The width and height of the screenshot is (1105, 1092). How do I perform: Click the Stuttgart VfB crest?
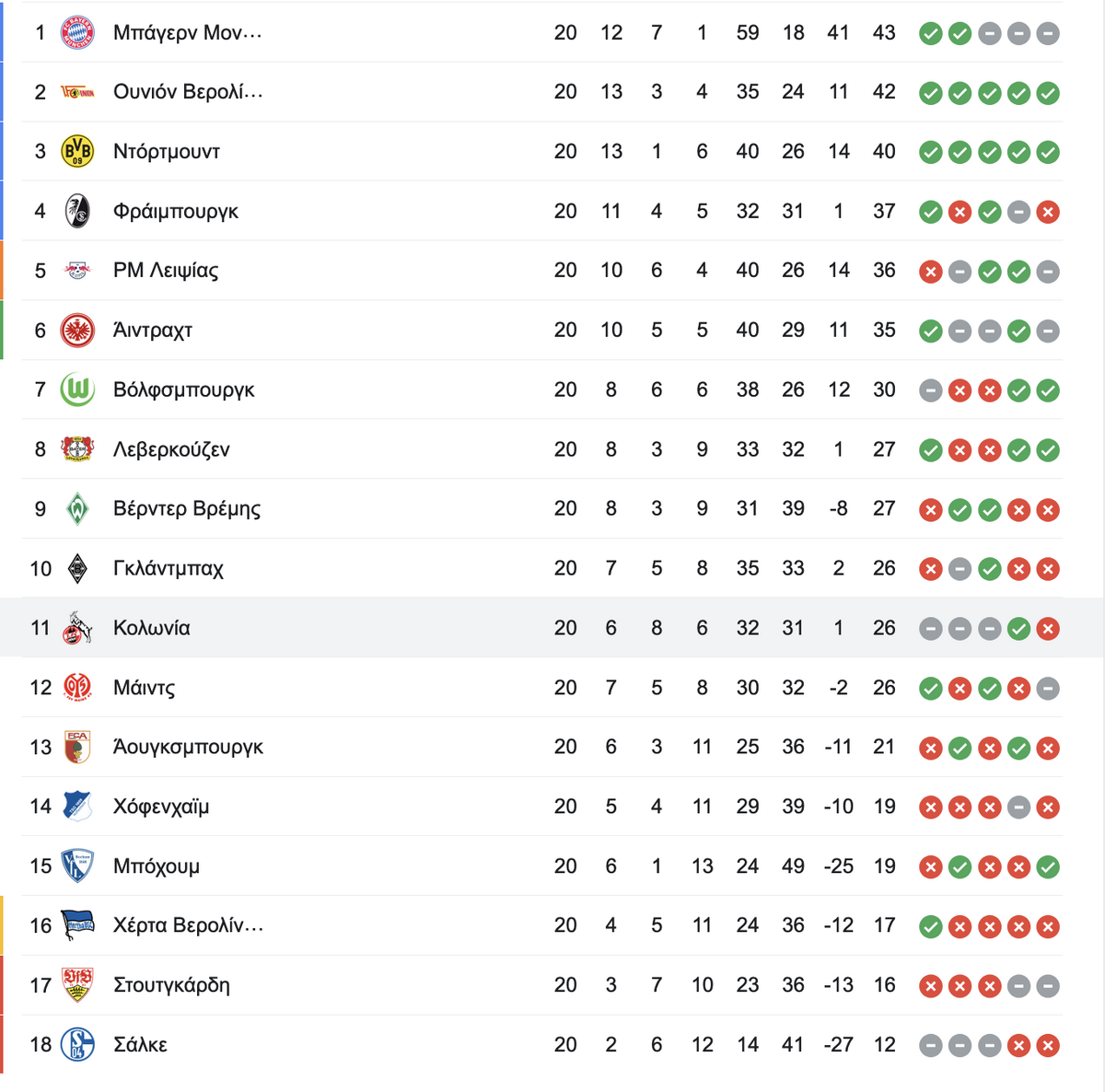point(77,985)
